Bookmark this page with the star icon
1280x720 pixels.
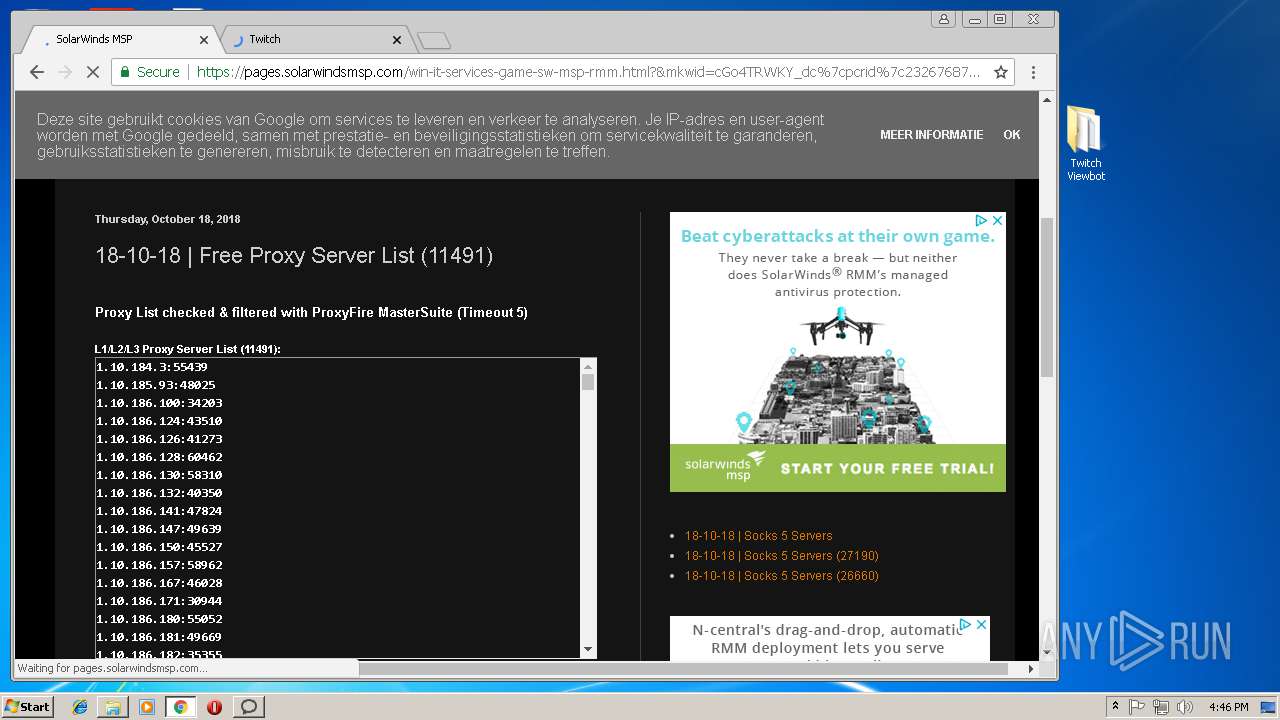point(1000,72)
